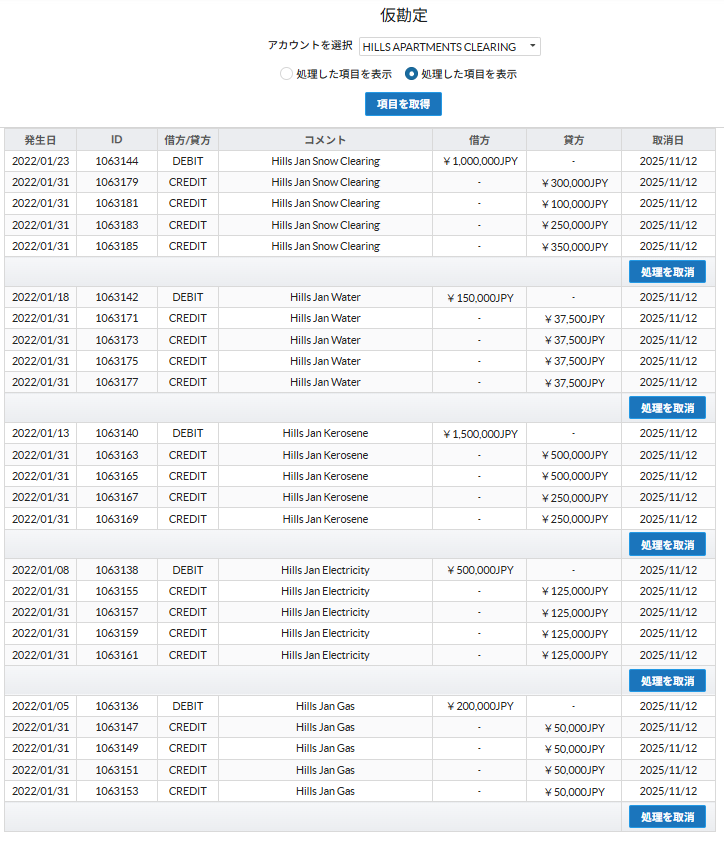
Task: Click the ￥350,000JPY credit amount cell
Action: coord(574,246)
